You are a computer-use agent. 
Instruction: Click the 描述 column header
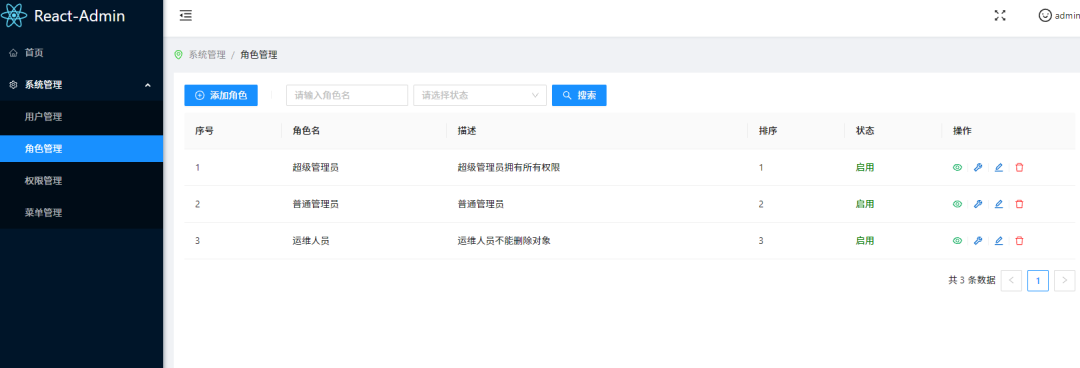(x=467, y=131)
